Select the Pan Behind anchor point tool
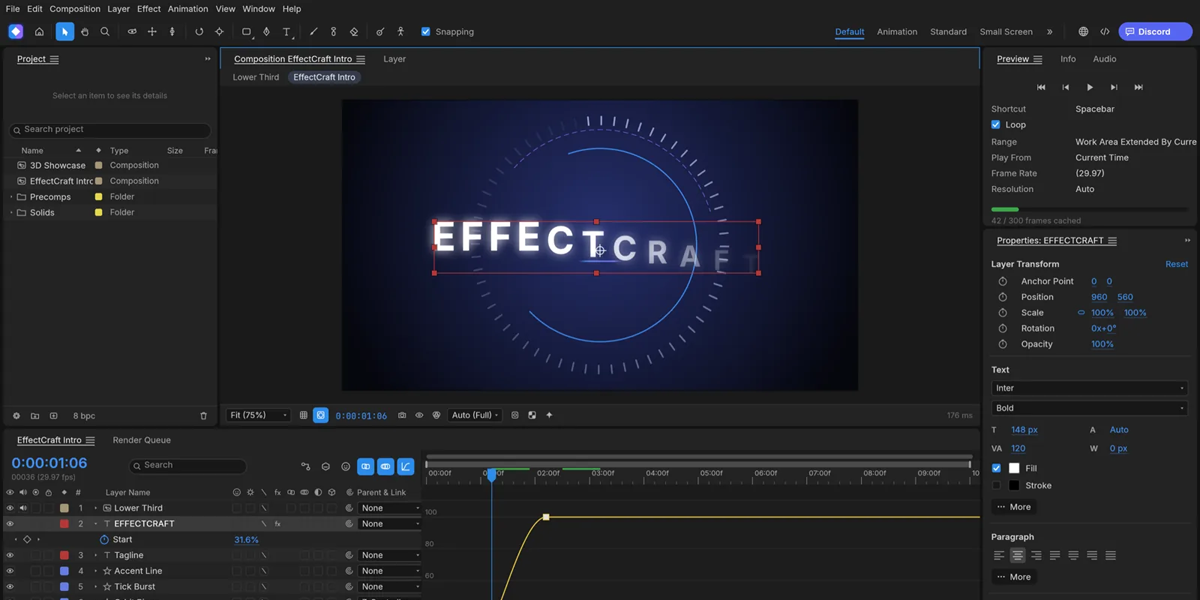This screenshot has height=600, width=1200. (x=219, y=32)
